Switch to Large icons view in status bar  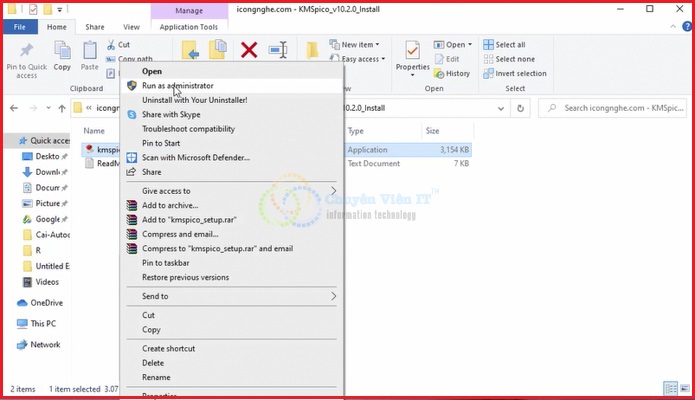point(685,389)
